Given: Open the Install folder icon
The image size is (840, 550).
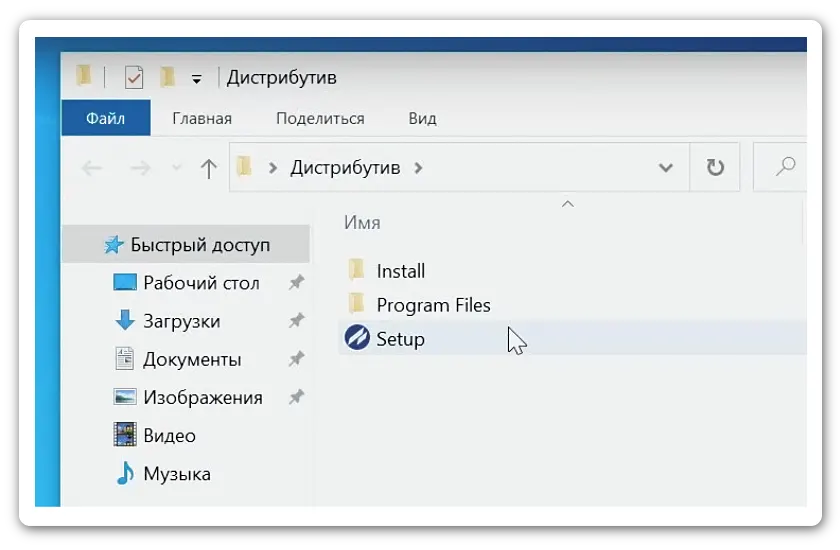Looking at the screenshot, I should pos(356,270).
